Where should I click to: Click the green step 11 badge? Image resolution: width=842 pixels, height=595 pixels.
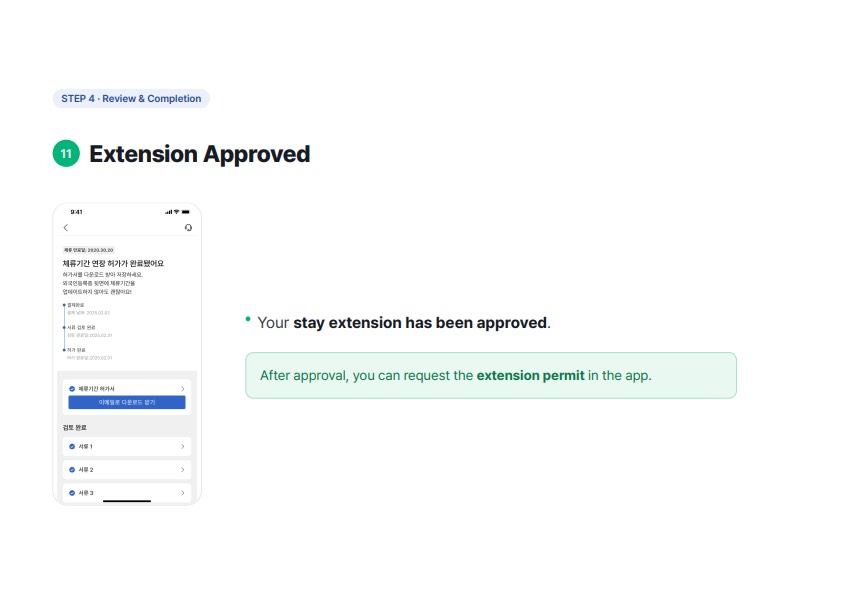[66, 154]
